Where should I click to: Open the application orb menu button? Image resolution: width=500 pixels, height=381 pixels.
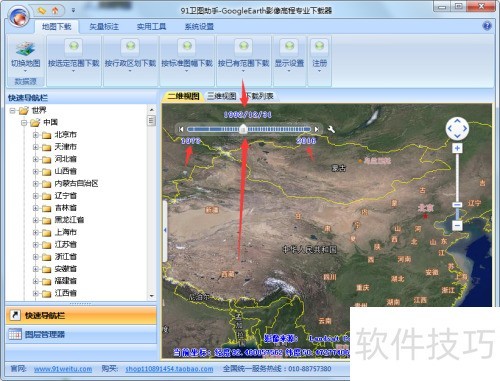[19, 16]
